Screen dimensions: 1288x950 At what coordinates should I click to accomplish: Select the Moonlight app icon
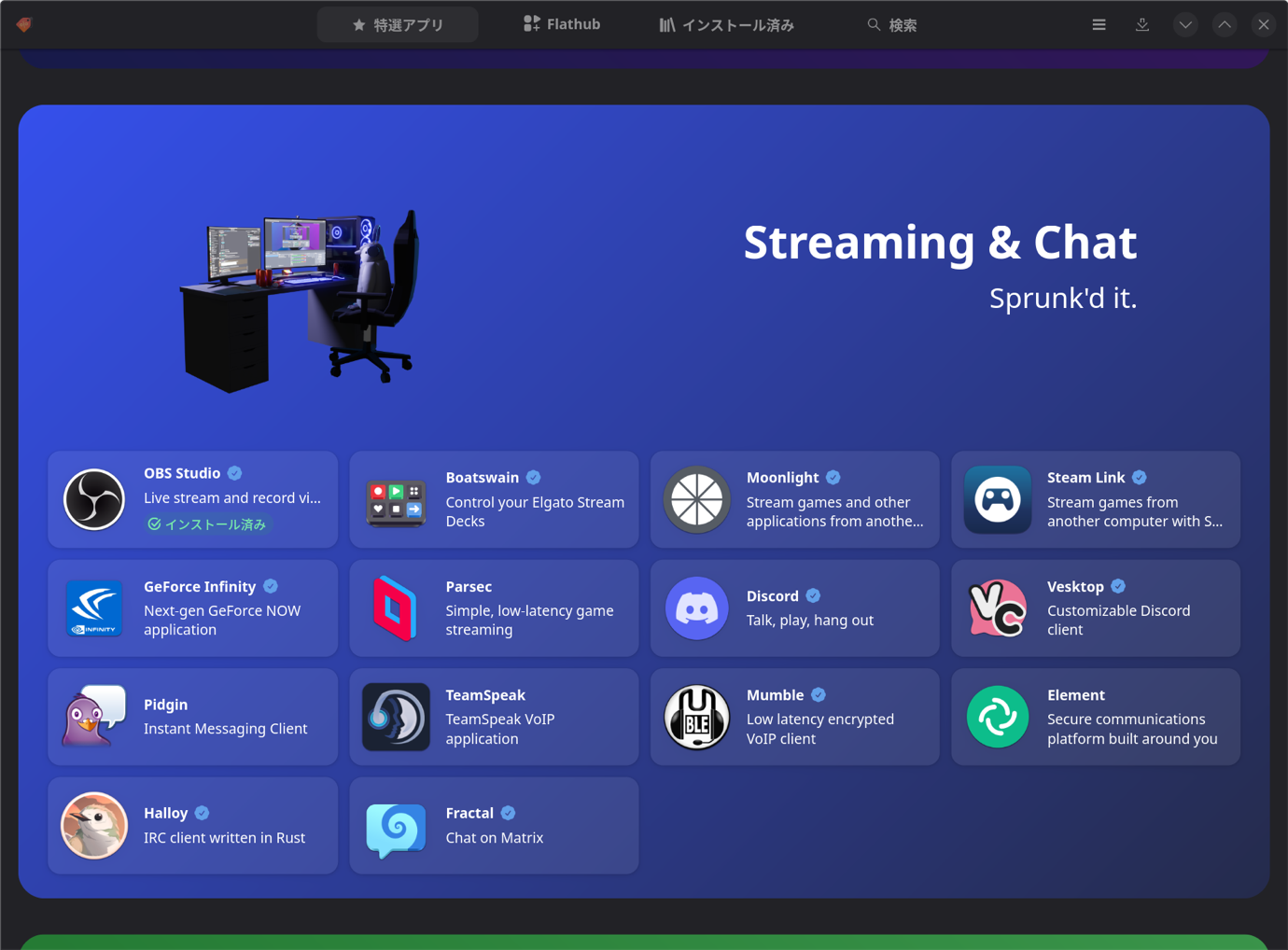click(696, 500)
